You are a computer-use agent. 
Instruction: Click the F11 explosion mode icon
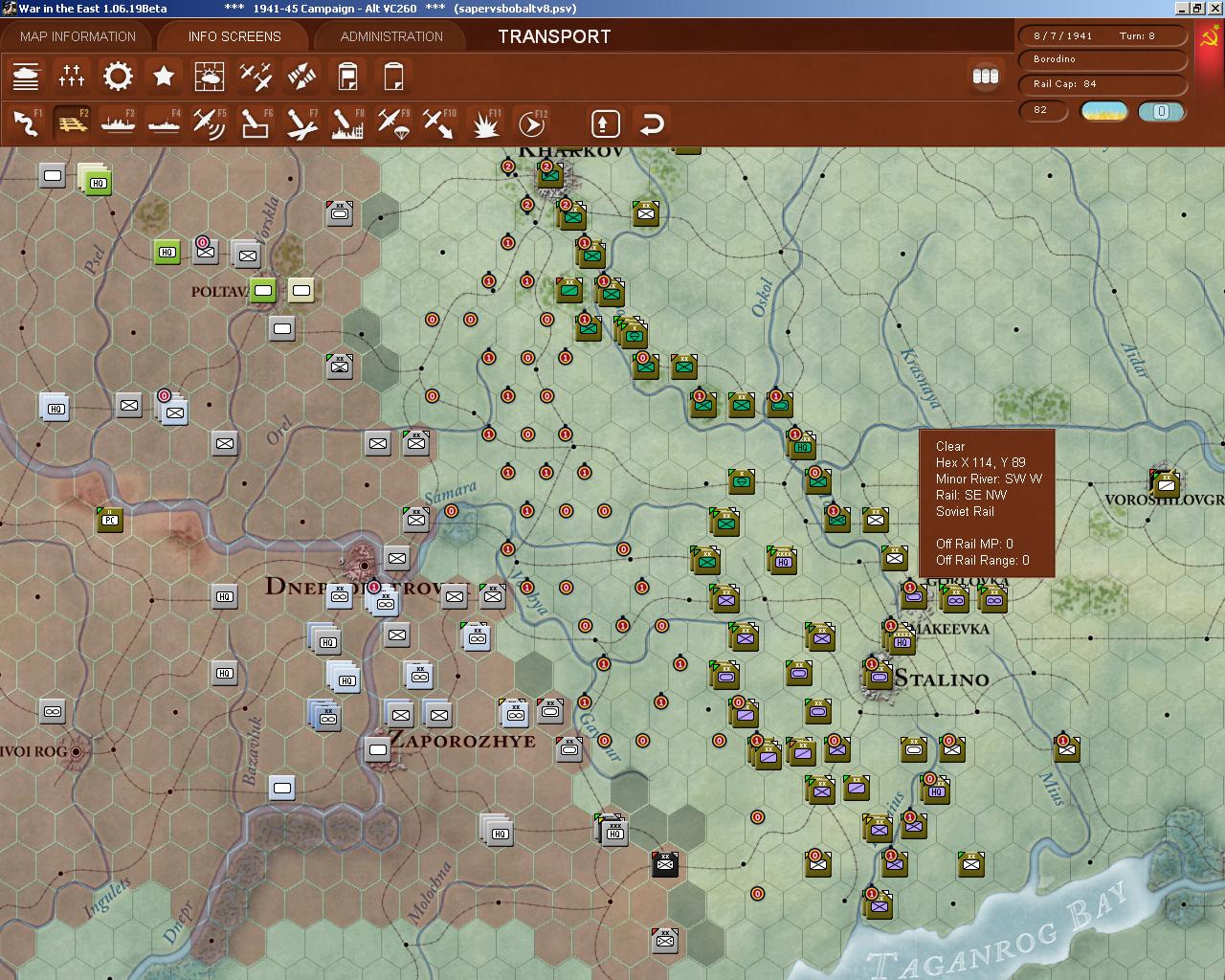click(x=486, y=123)
